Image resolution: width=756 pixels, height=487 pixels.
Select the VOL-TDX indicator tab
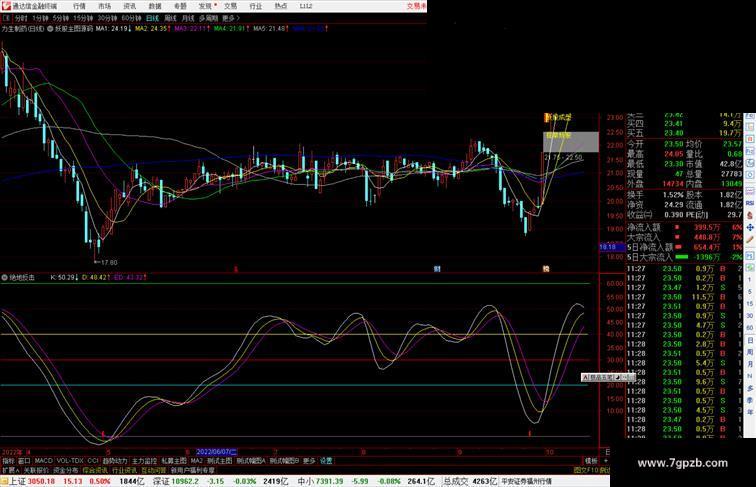[x=70, y=461]
